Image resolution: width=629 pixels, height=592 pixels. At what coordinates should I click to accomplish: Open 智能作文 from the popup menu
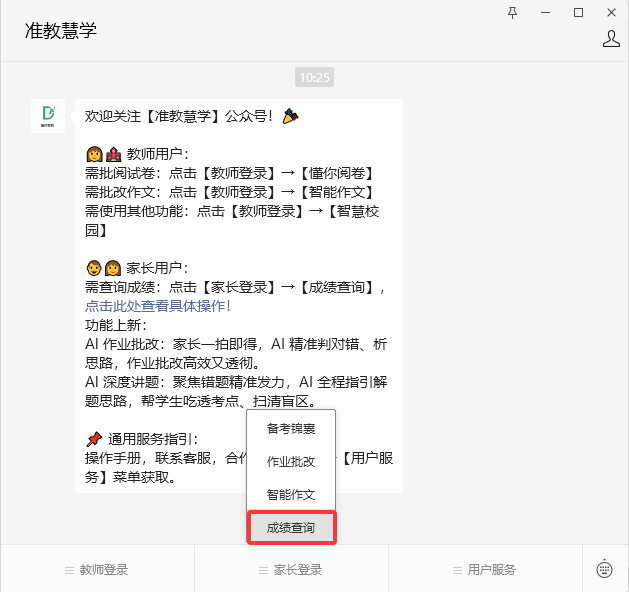click(x=291, y=495)
